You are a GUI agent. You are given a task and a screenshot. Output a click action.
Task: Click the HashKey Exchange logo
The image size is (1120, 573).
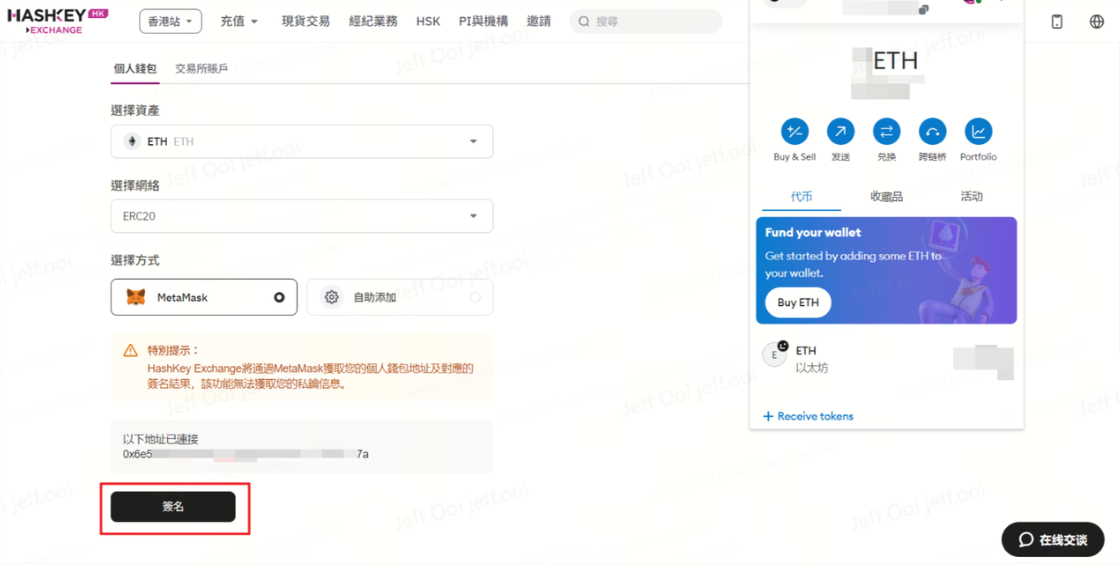[58, 21]
